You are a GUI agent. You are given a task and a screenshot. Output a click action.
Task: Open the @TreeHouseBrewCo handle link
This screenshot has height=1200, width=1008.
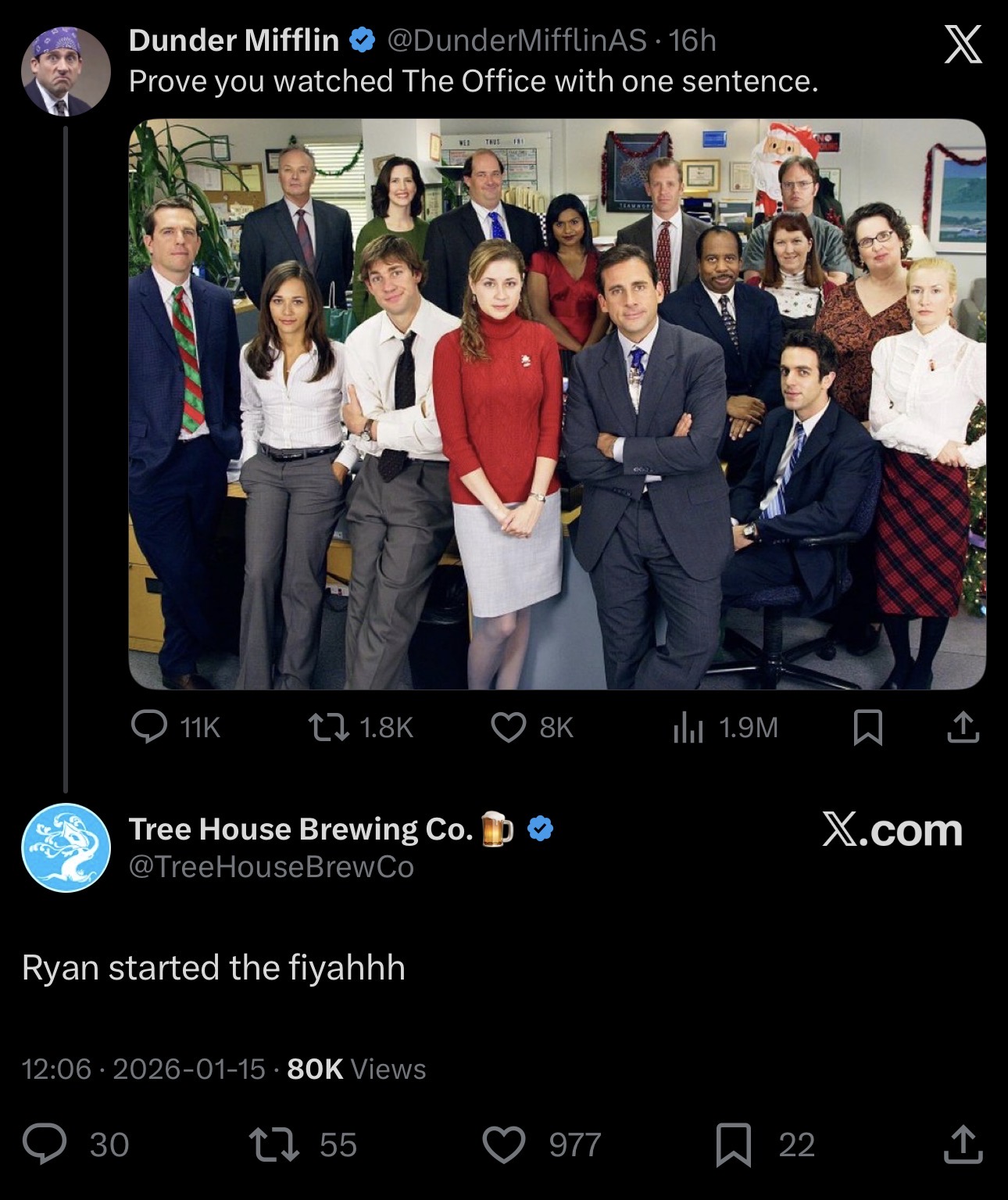271,867
